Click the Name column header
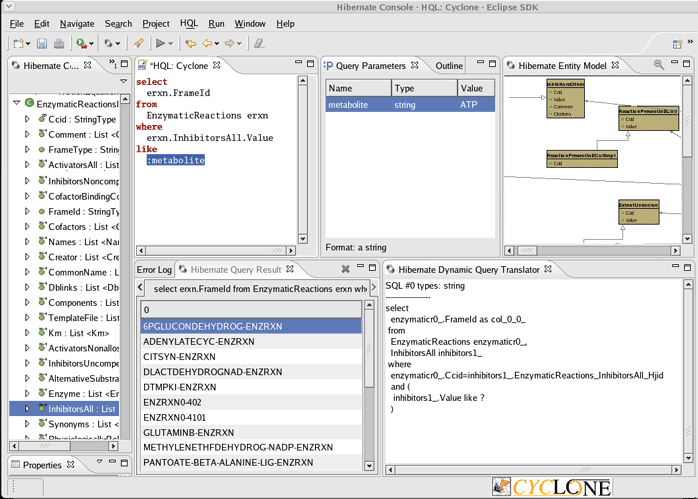 click(x=358, y=88)
